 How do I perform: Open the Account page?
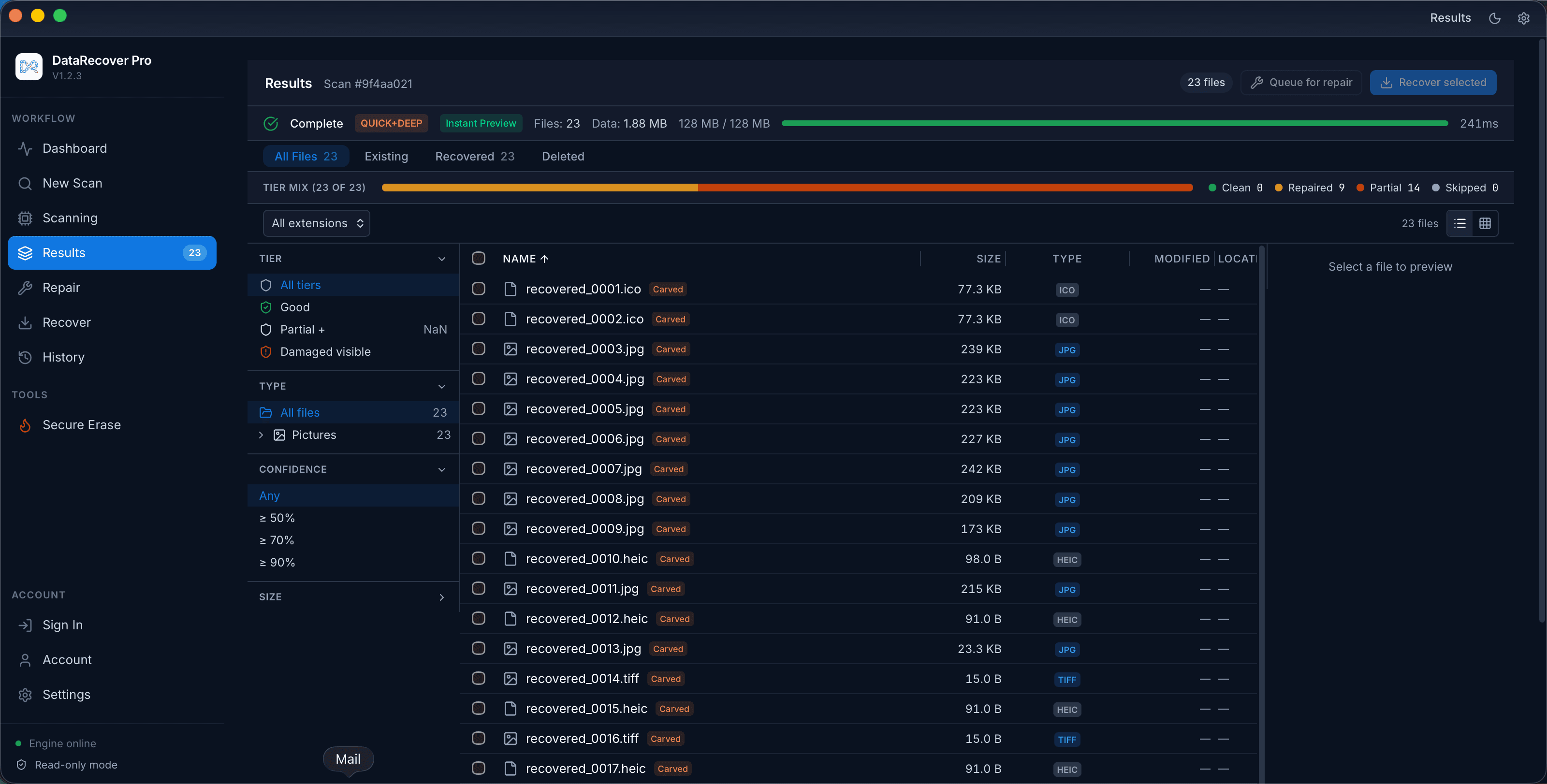pyautogui.click(x=112, y=660)
